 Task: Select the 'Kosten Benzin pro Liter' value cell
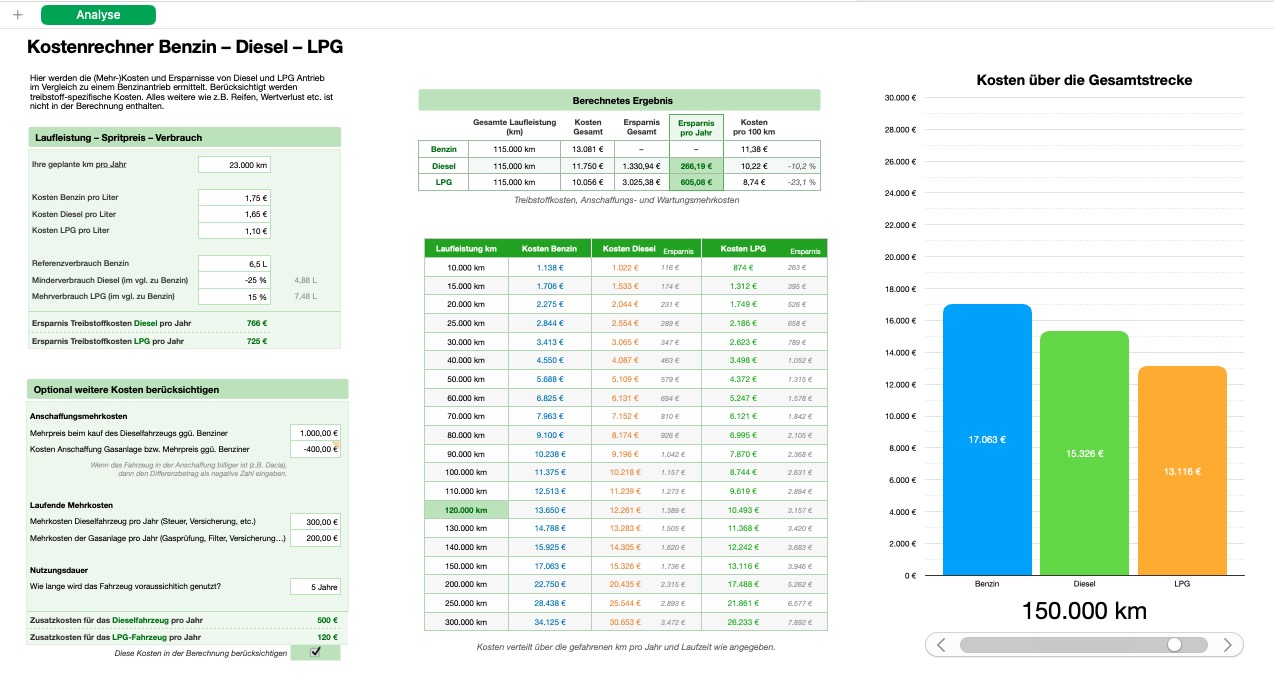[234, 198]
